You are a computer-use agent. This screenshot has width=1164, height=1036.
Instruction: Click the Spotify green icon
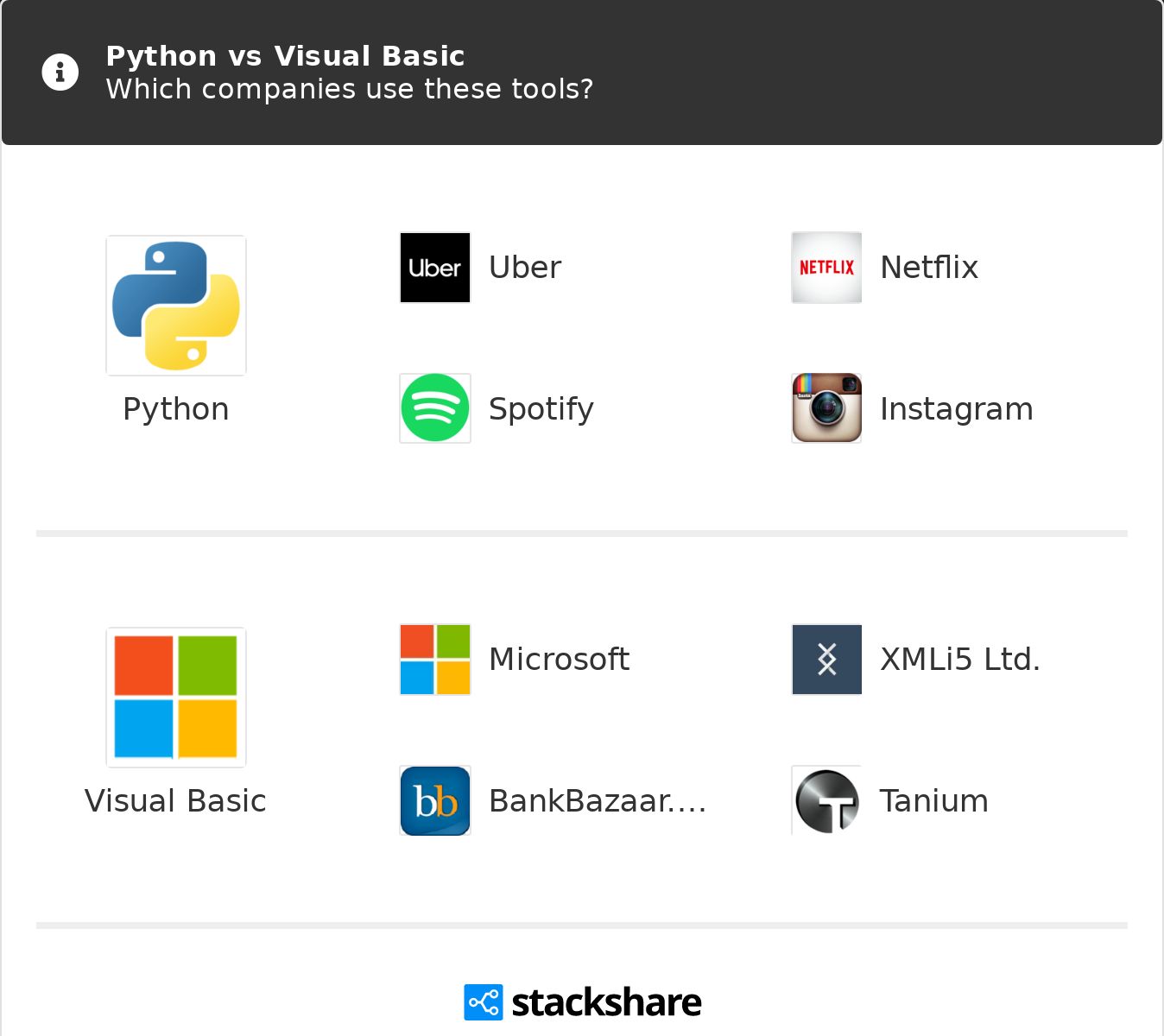(x=434, y=407)
